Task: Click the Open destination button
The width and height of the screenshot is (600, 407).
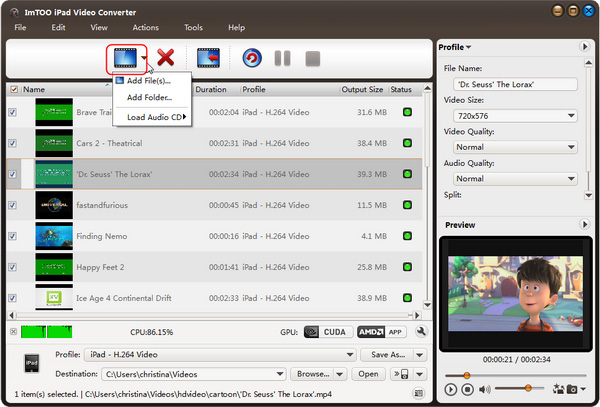Action: [x=368, y=374]
